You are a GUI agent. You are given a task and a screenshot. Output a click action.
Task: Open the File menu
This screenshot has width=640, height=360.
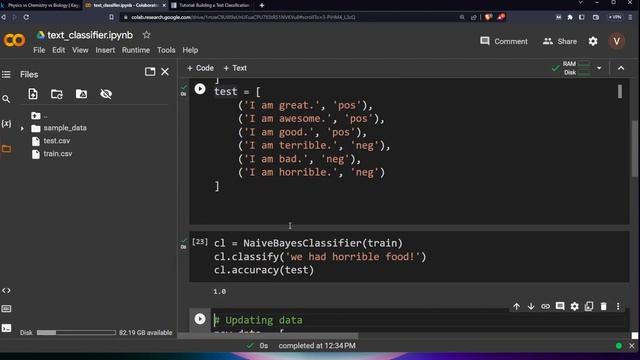pos(39,50)
